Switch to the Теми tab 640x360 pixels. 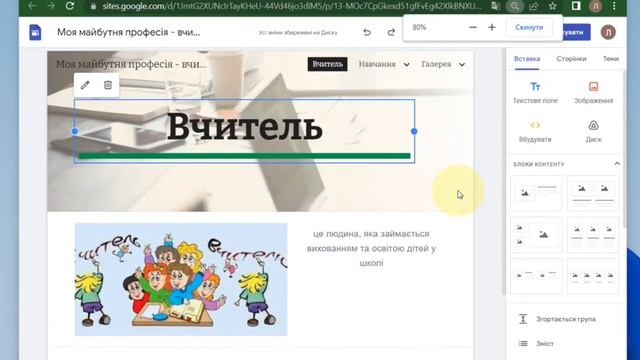click(x=611, y=59)
